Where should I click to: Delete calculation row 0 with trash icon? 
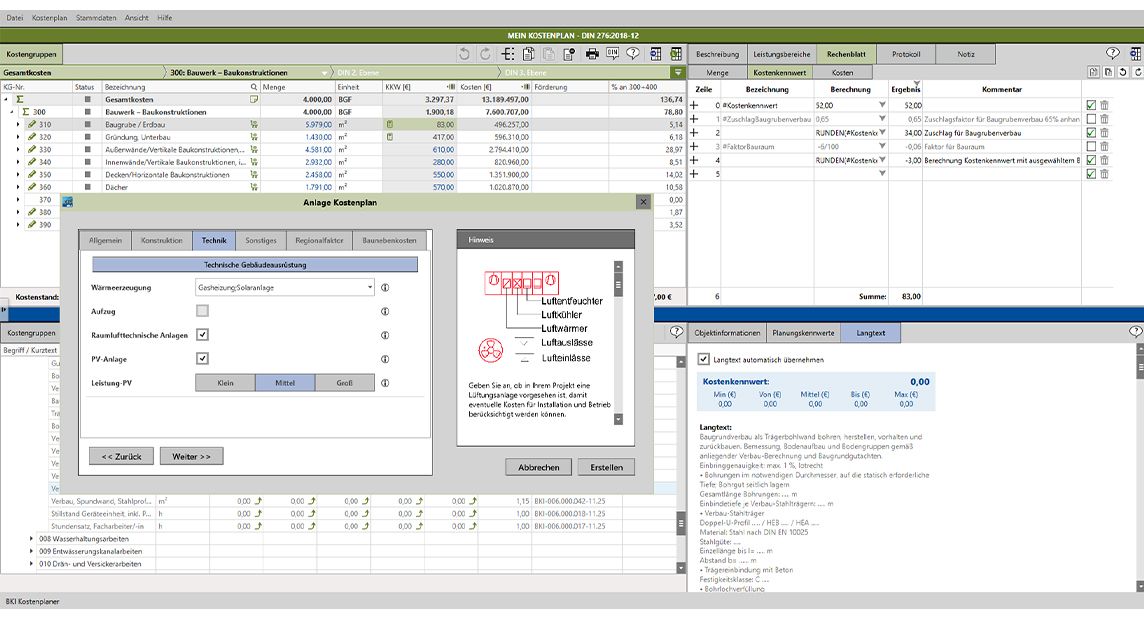click(x=1105, y=105)
